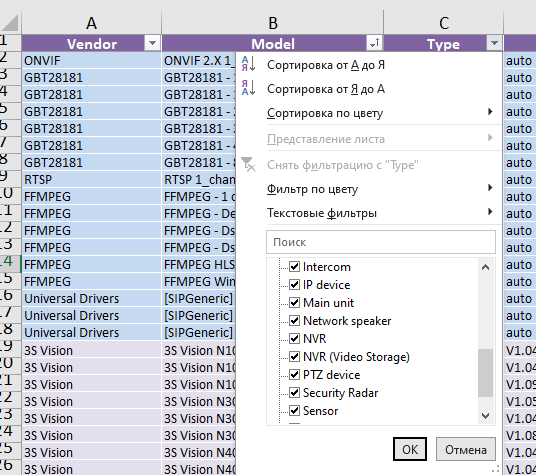This screenshot has height=475, width=536.
Task: Toggle the Intercom checkbox
Action: tap(294, 267)
